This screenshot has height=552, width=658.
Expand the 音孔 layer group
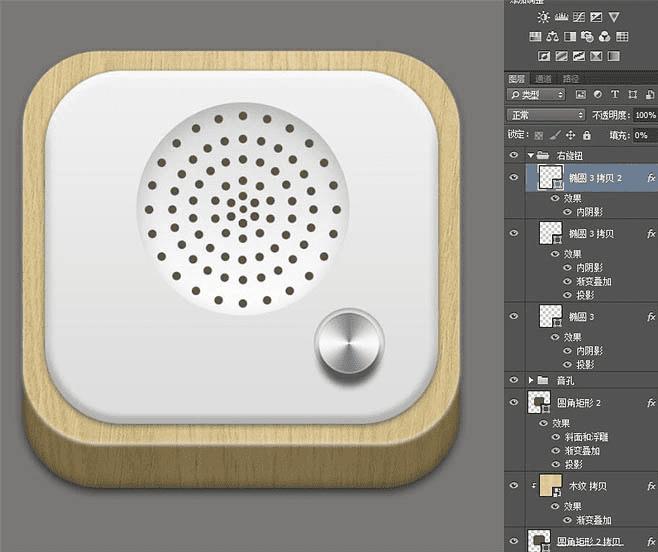point(531,380)
